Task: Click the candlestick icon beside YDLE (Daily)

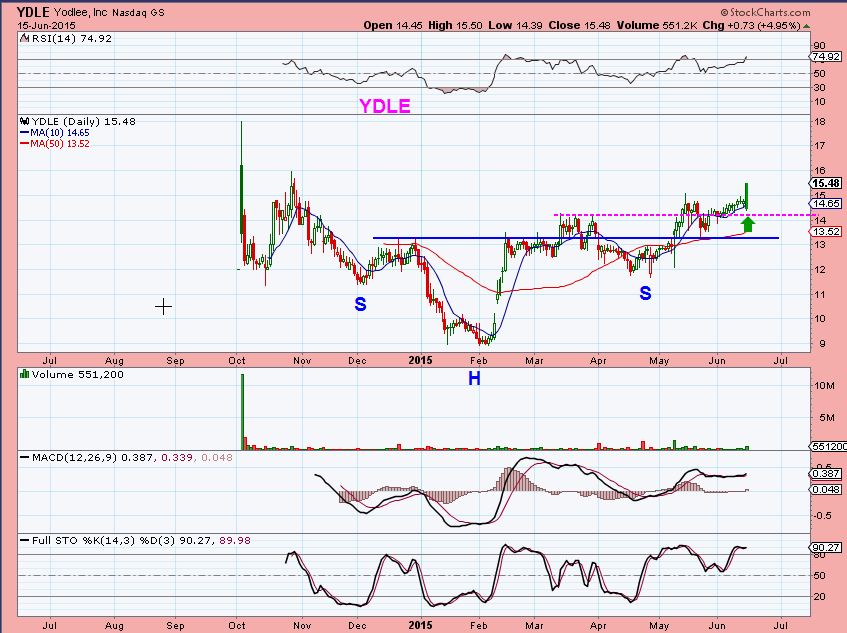Action: click(x=24, y=121)
